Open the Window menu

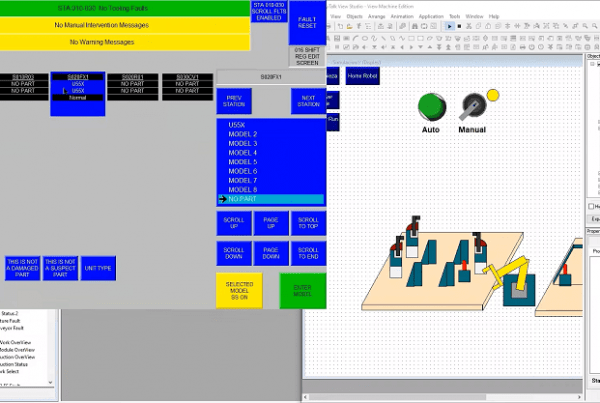[x=474, y=16]
